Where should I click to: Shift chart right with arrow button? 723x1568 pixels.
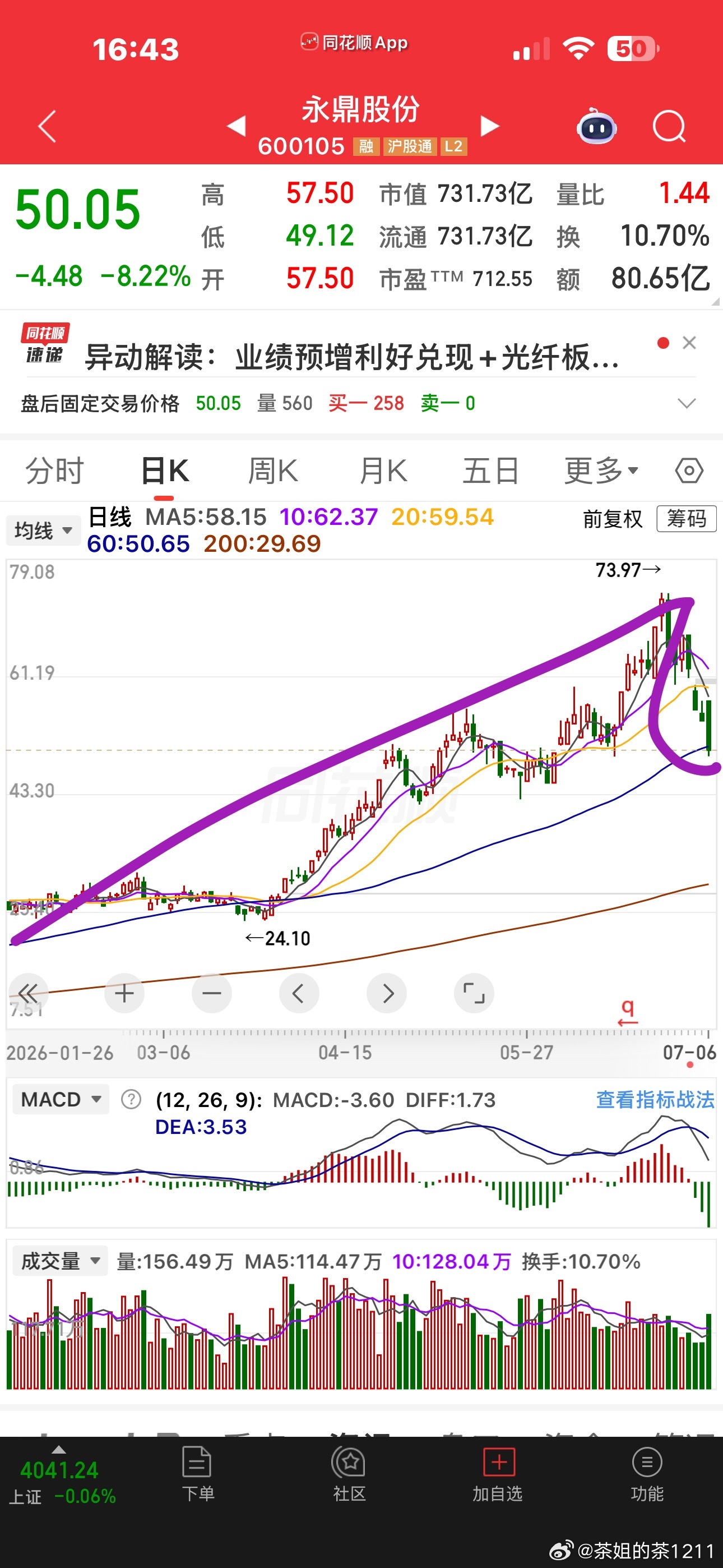[x=387, y=993]
